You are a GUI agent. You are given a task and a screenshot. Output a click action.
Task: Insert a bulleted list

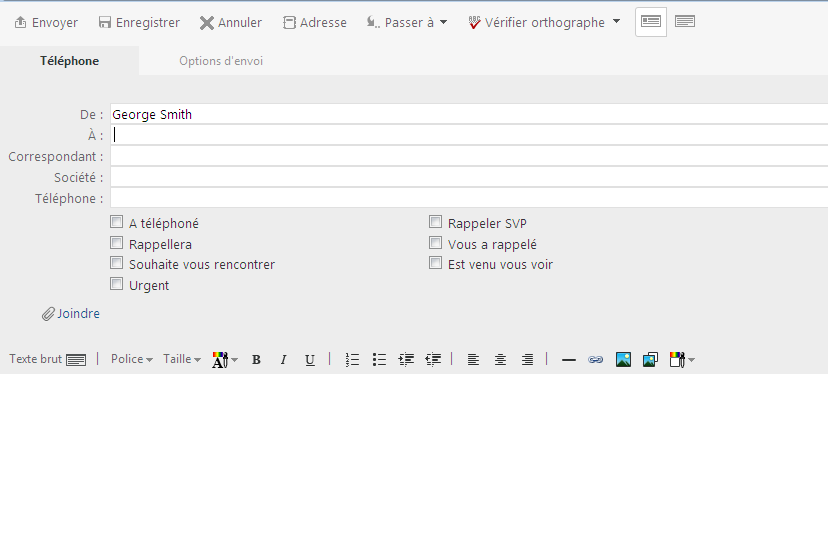point(379,360)
